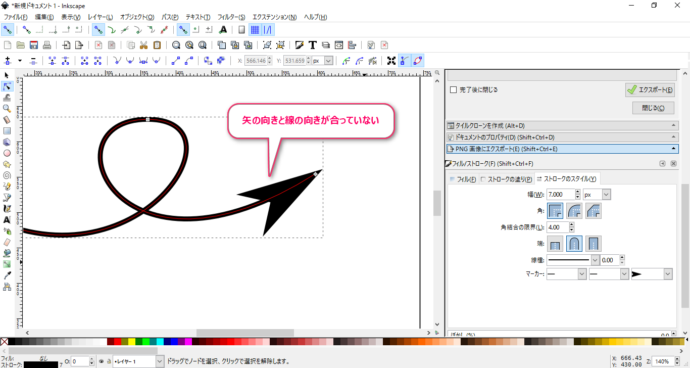Close the Fill/Stroke dialog panel
This screenshot has height=368, width=690.
[673, 163]
